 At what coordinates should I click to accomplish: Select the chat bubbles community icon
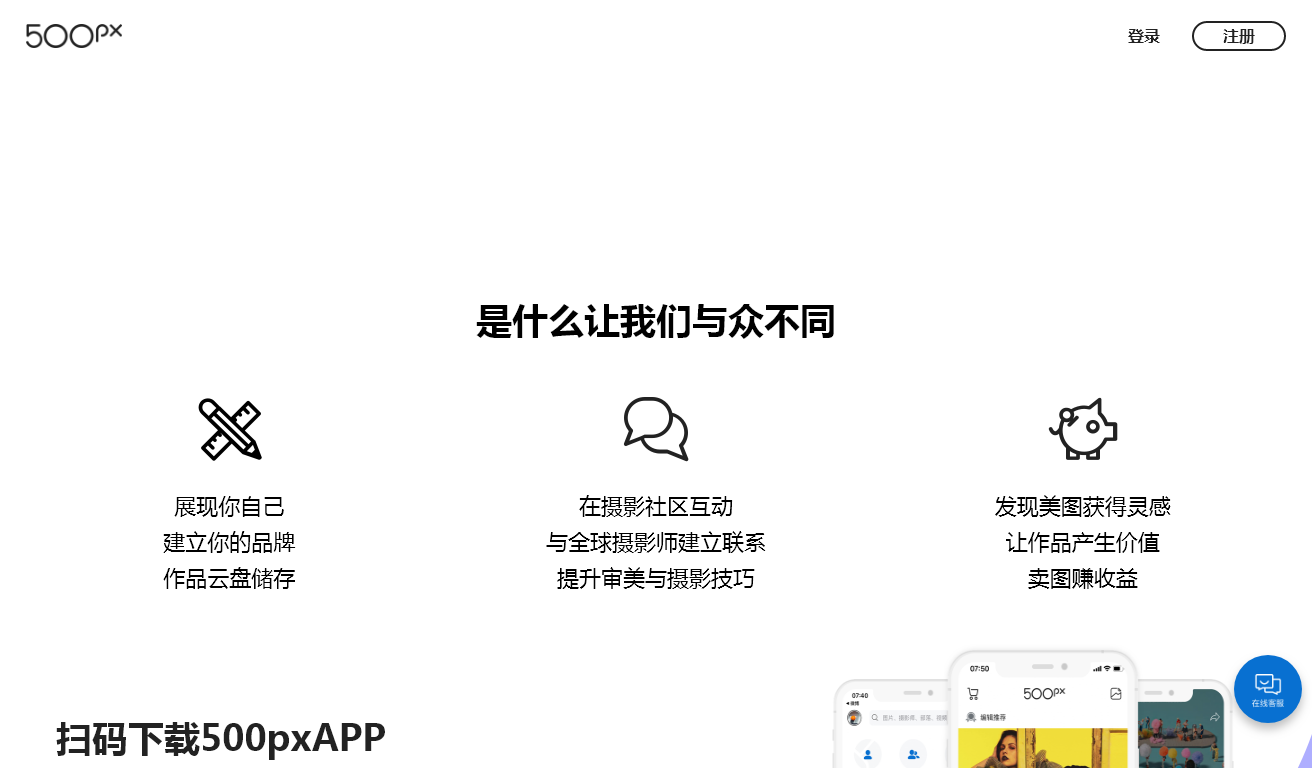(656, 429)
